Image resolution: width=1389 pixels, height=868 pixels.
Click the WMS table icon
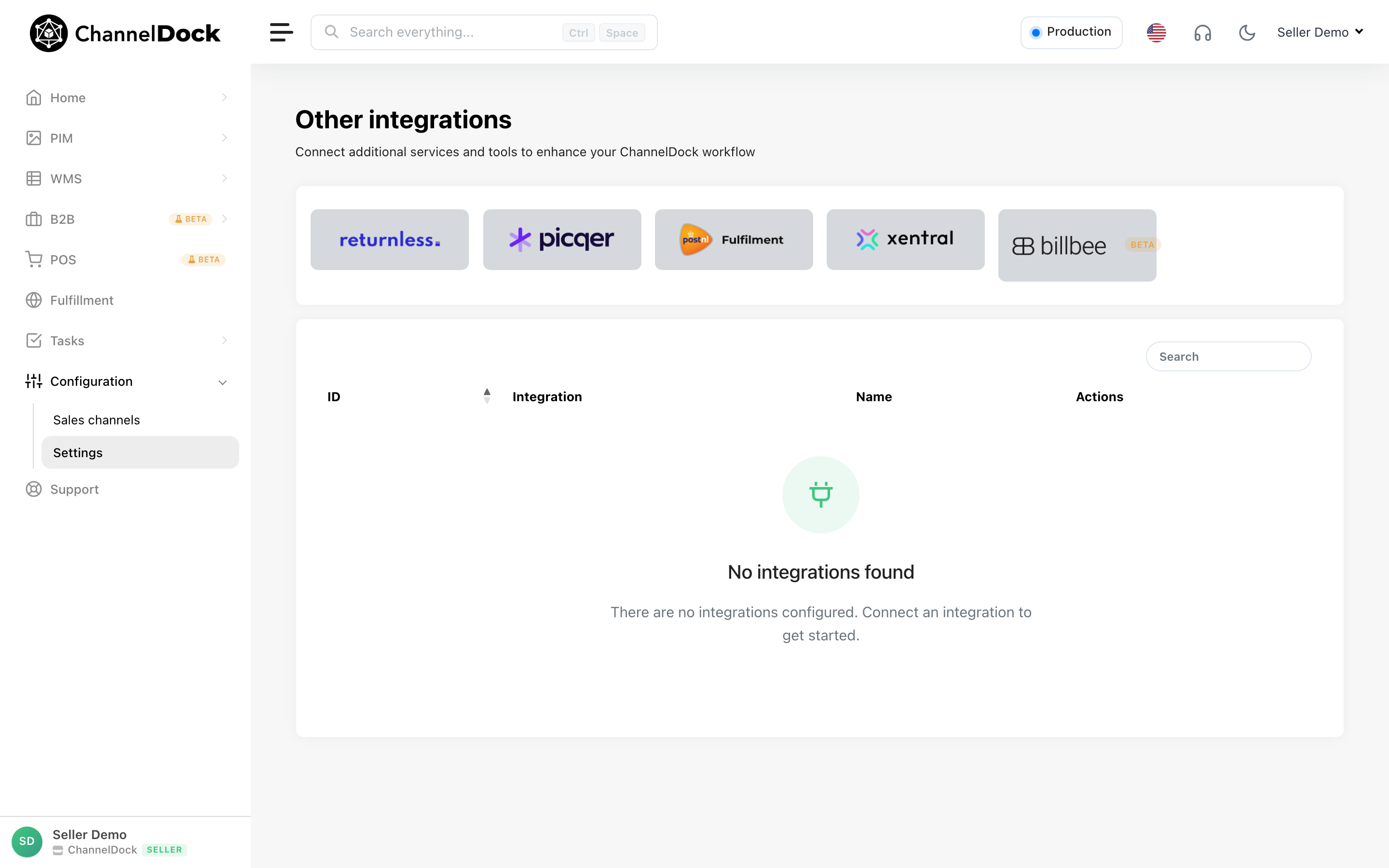tap(34, 178)
